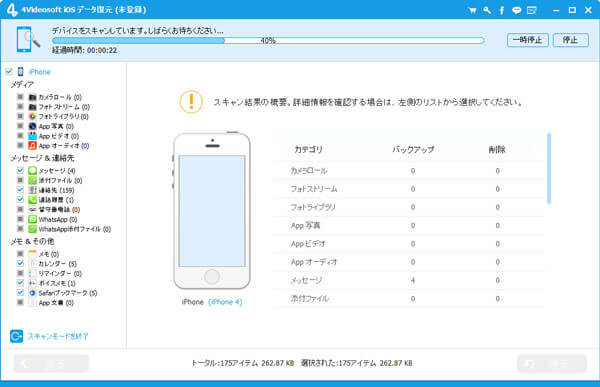Click the WhatsApp icon
This screenshot has height=387, width=600.
tap(33, 219)
